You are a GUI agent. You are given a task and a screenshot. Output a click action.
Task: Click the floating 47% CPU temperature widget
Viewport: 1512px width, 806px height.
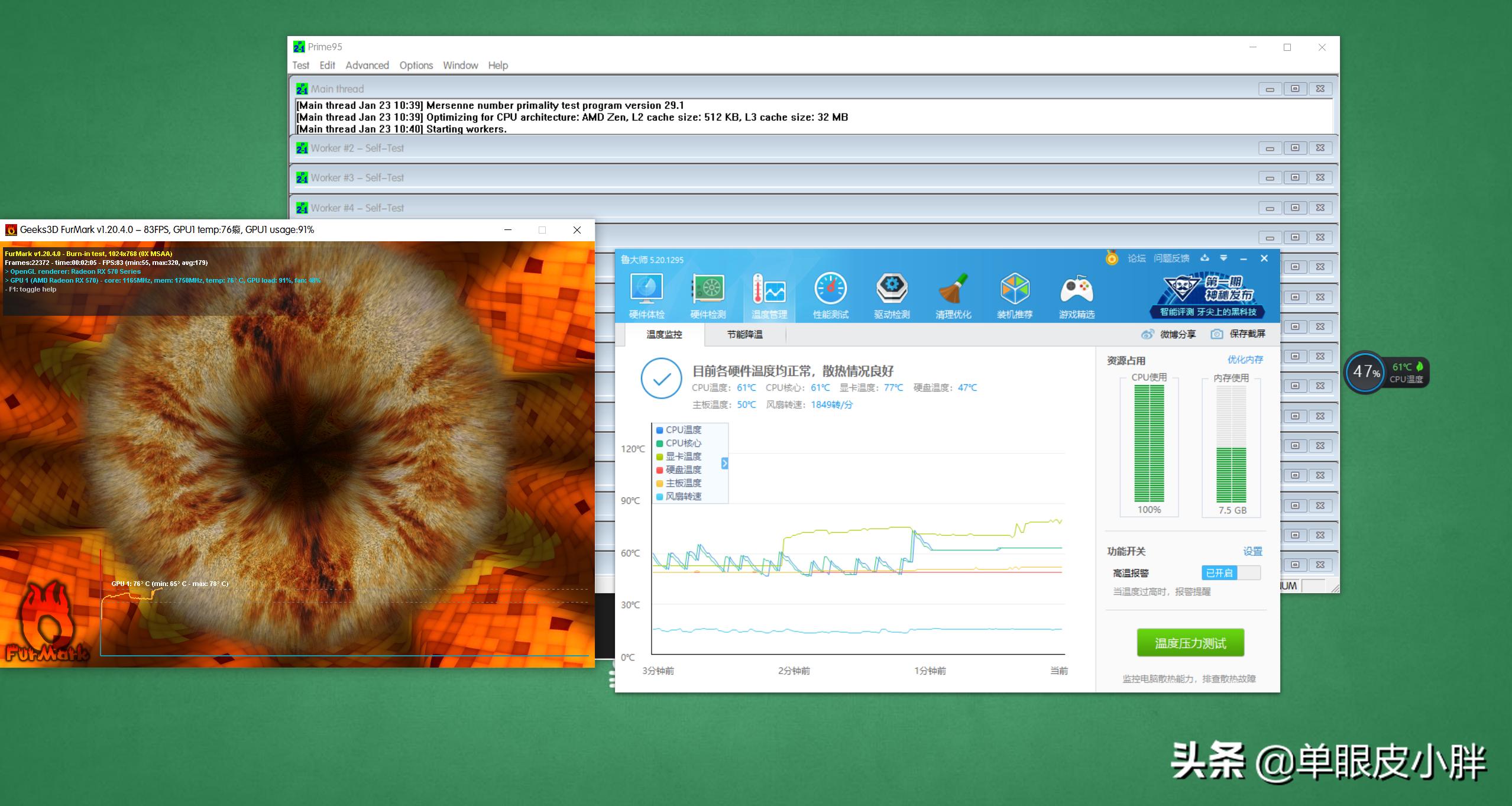coord(1366,372)
